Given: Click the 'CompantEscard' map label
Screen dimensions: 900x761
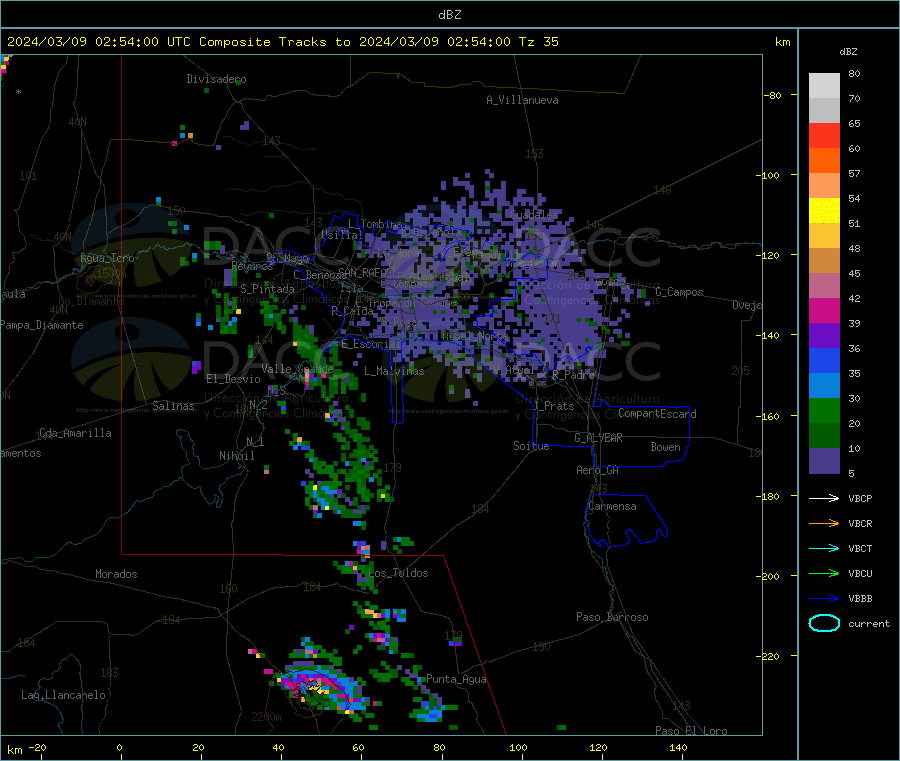Looking at the screenshot, I should [657, 414].
